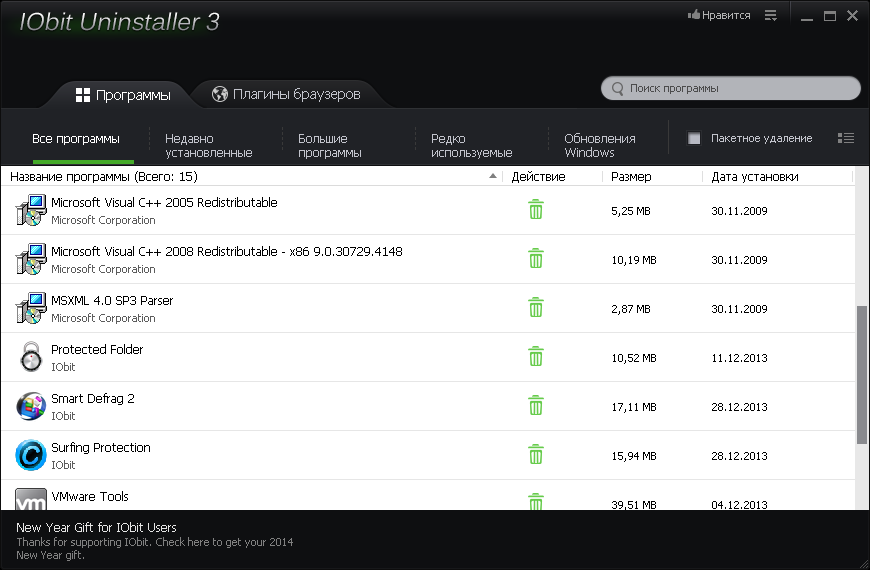Screen dimensions: 870x570
Task: Select the VMware Tools entry name
Action: [89, 496]
